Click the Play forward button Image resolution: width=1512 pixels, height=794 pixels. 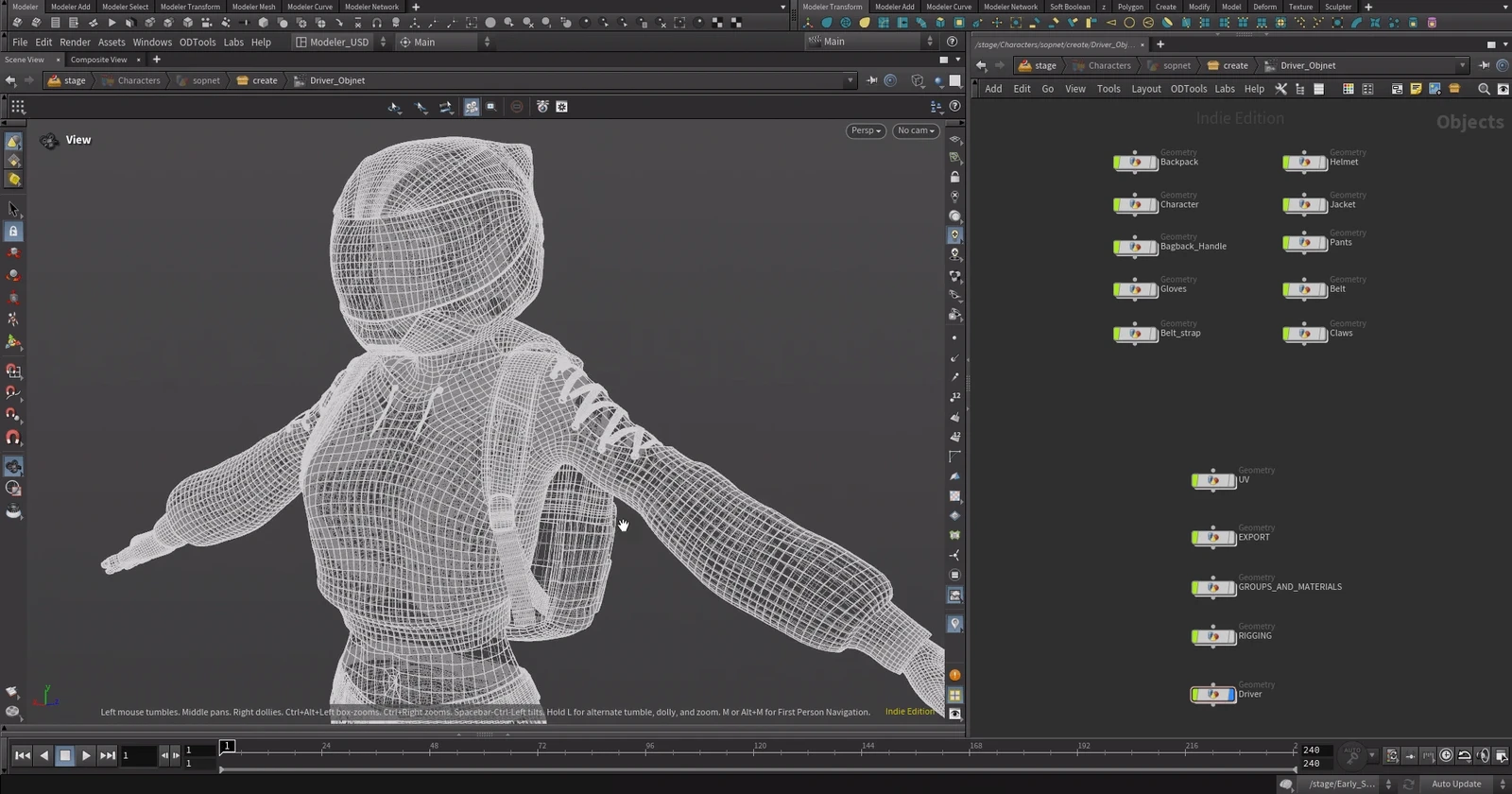click(86, 755)
